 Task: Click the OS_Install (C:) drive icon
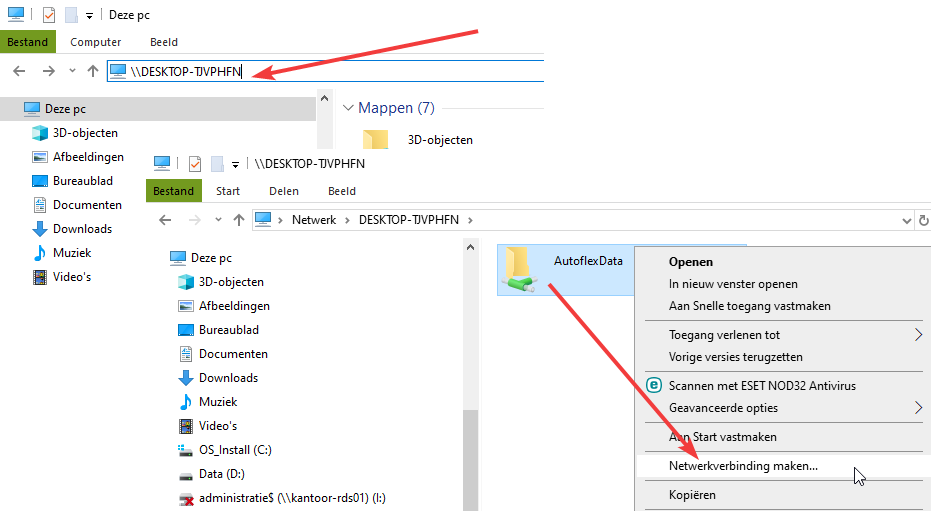tap(184, 450)
